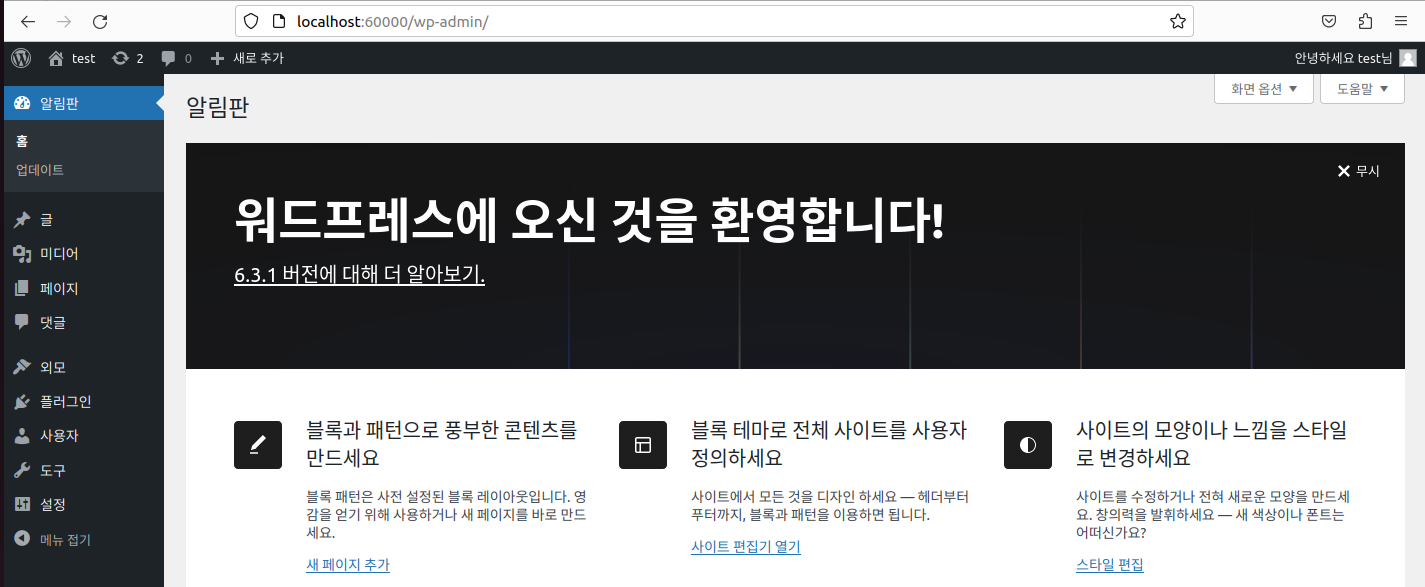1425x587 pixels.
Task: Click the 워드프레스에 오신 것을 환영합니다! heading
Action: [x=589, y=221]
